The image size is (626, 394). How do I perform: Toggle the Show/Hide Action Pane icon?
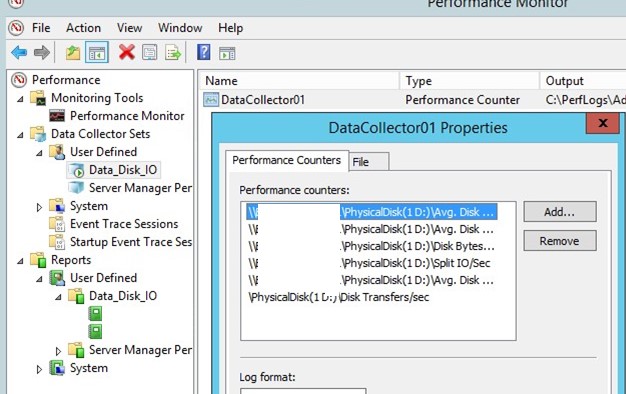coord(227,53)
